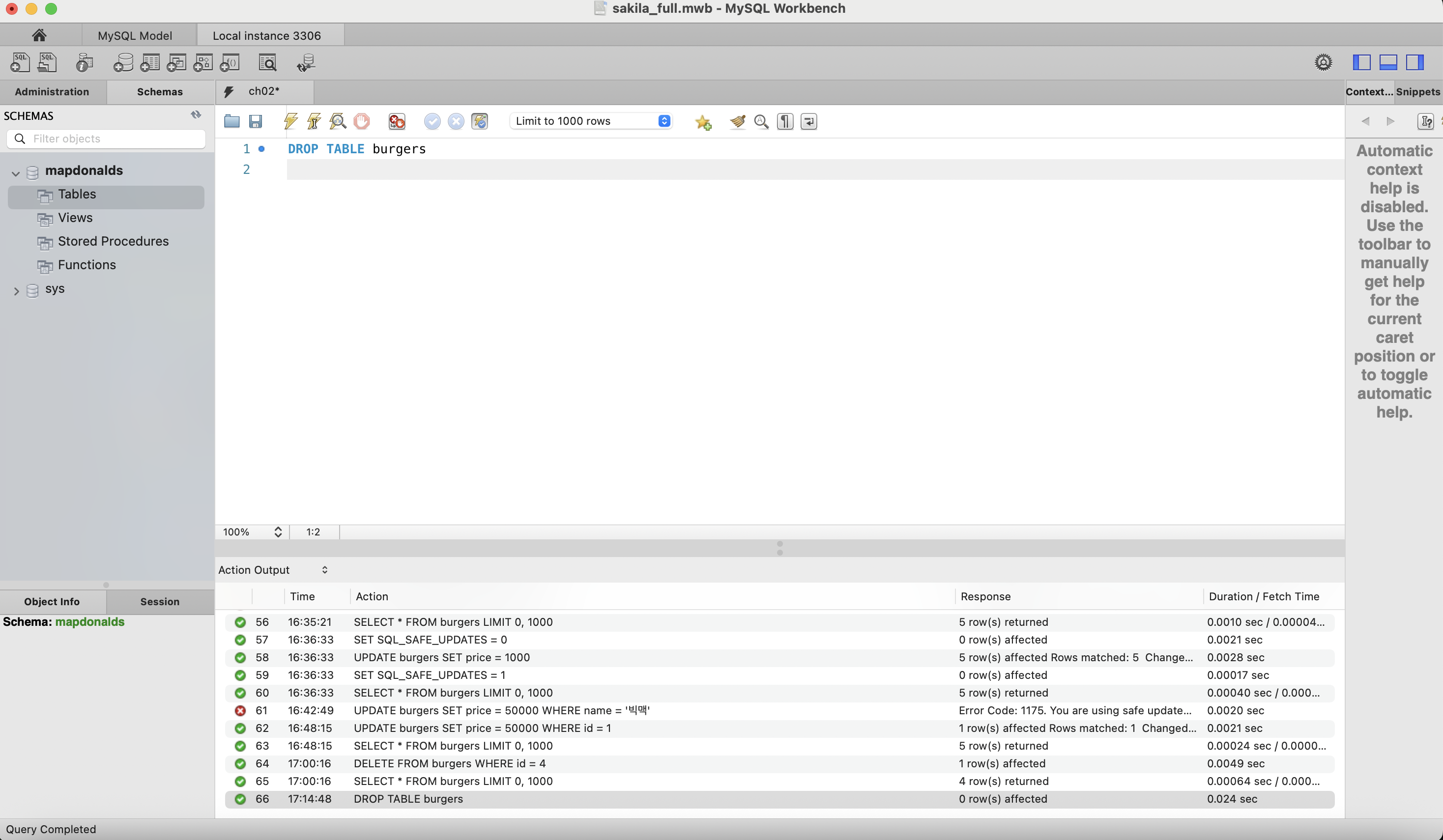
Task: Expand the sys schema tree node
Action: pos(16,291)
